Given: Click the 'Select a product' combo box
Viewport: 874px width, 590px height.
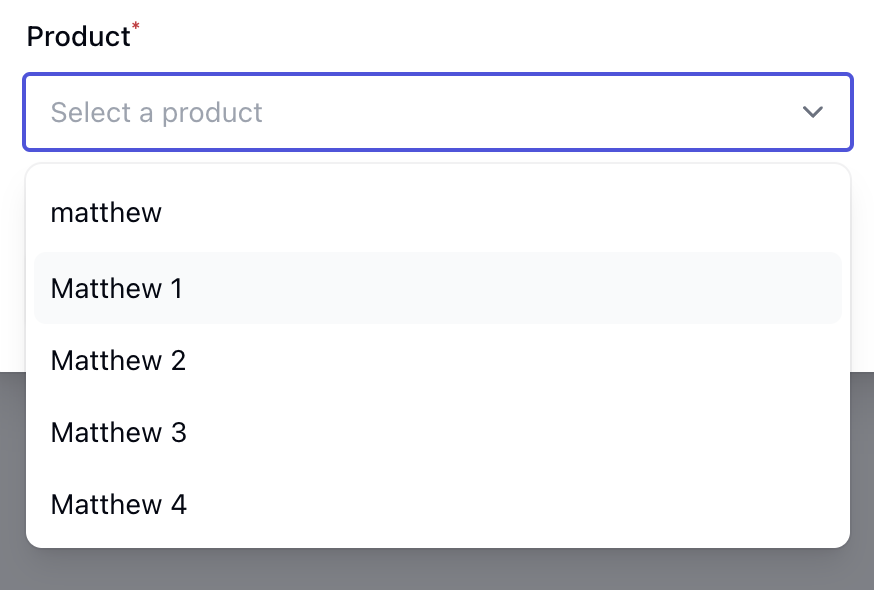Looking at the screenshot, I should [x=437, y=112].
